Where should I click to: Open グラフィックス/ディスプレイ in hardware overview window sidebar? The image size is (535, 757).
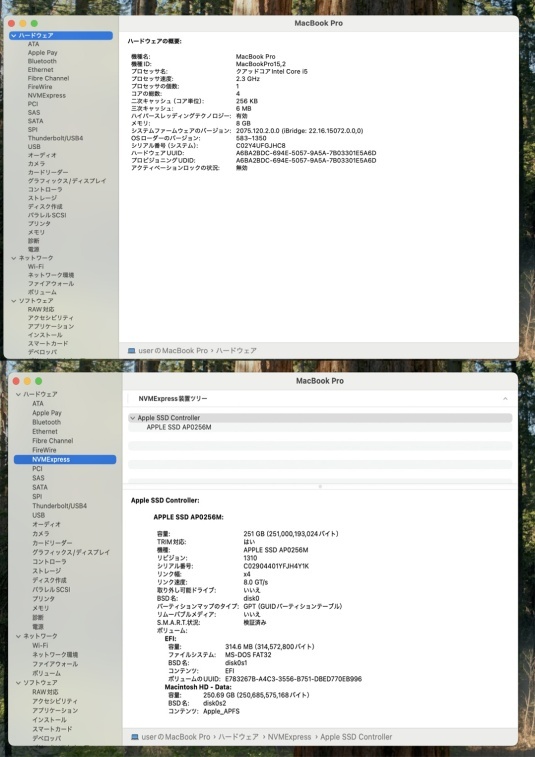pyautogui.click(x=67, y=181)
